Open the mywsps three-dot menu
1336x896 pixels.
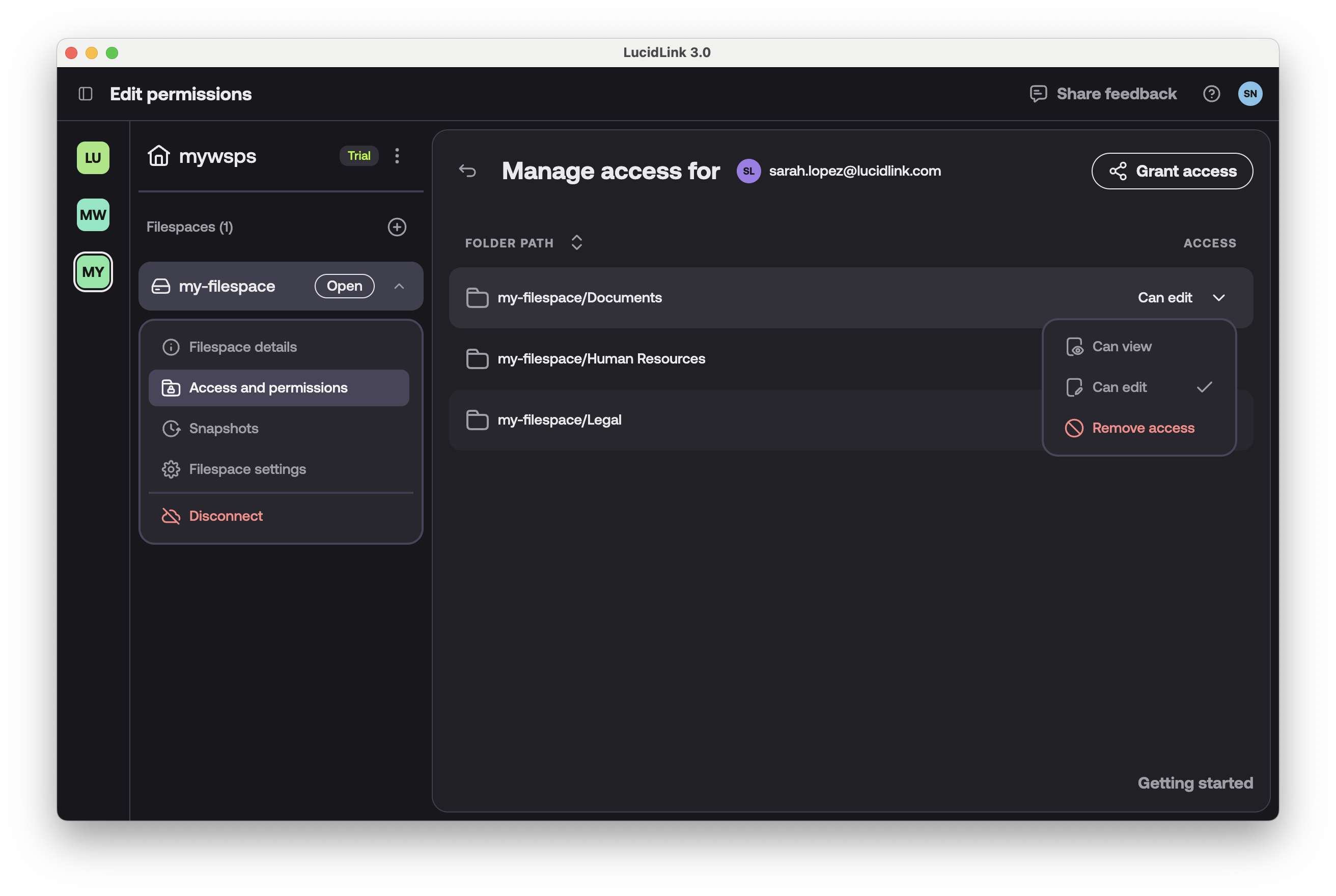pos(397,155)
